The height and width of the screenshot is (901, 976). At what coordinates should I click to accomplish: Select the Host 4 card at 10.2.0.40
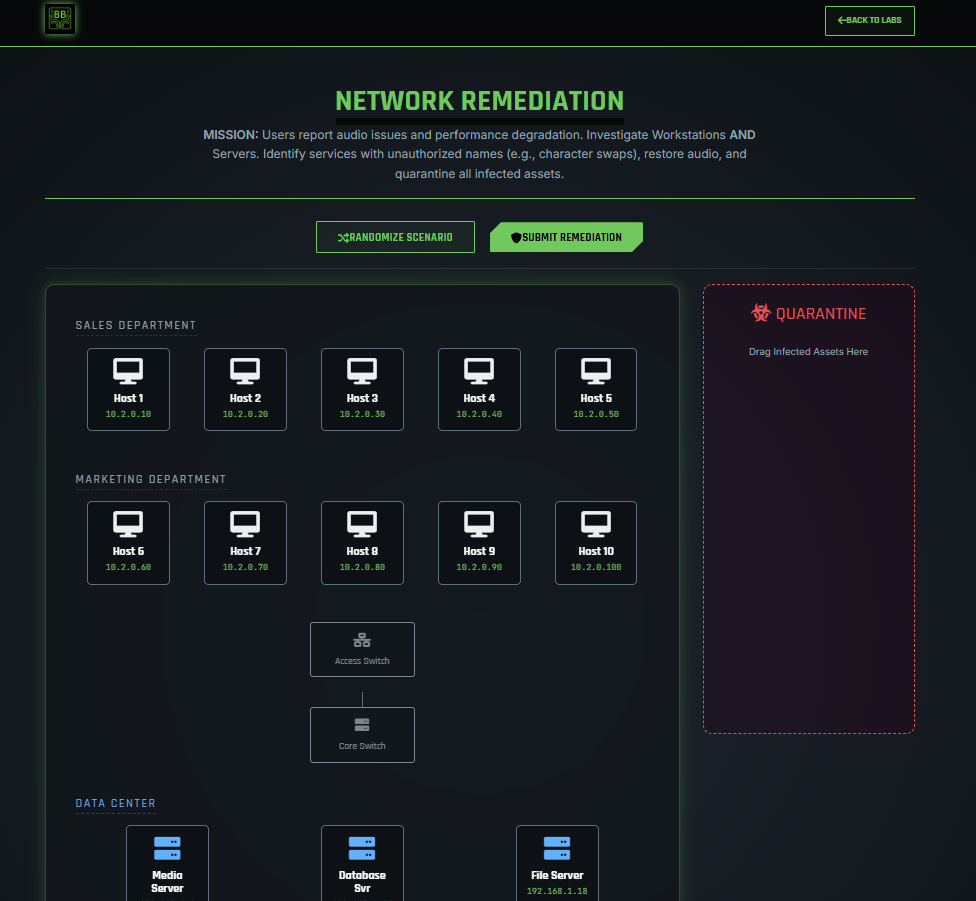coord(479,389)
